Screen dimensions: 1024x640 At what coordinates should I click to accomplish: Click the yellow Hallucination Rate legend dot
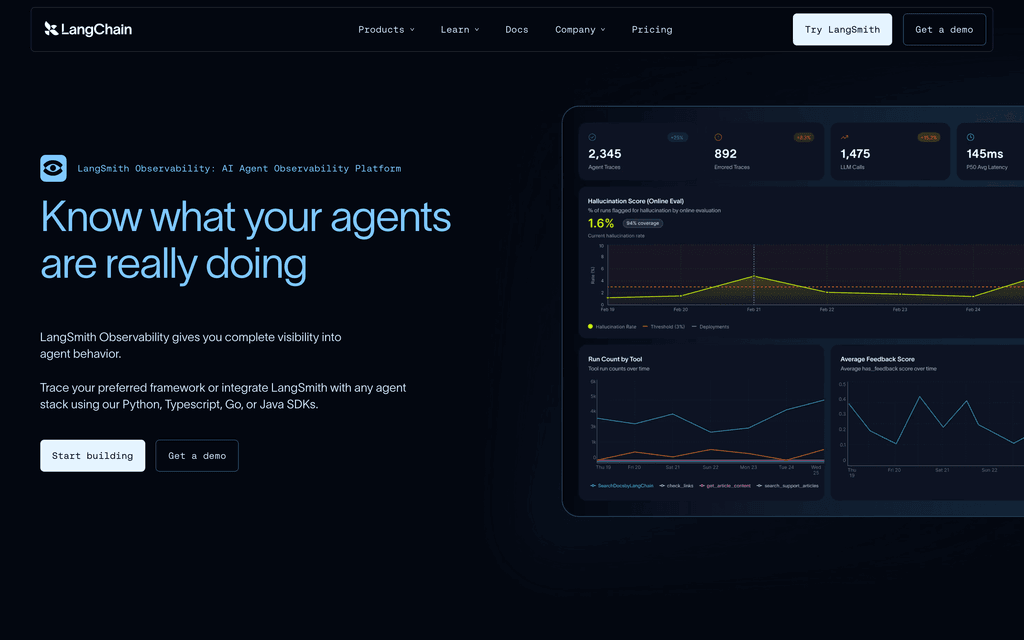click(590, 327)
